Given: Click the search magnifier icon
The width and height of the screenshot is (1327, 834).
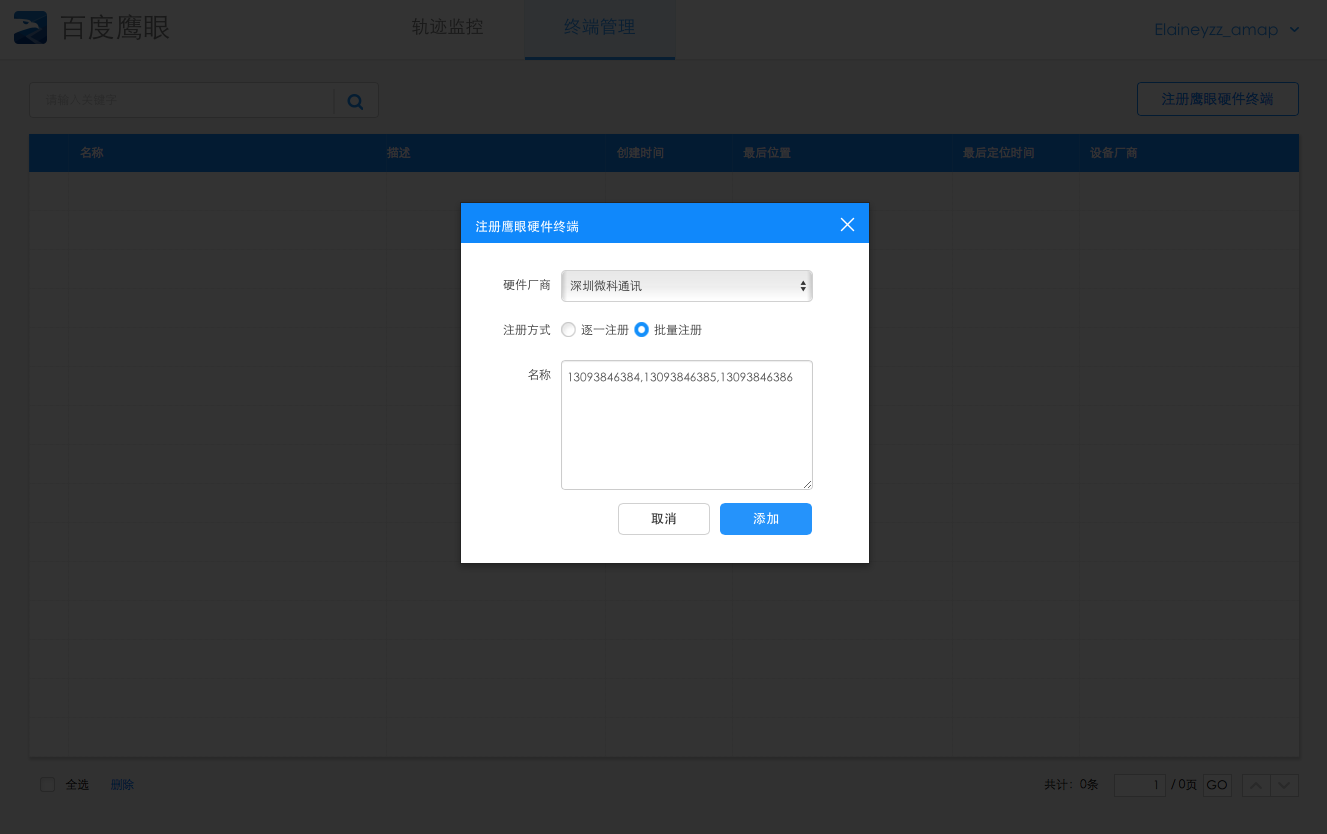Looking at the screenshot, I should tap(355, 100).
